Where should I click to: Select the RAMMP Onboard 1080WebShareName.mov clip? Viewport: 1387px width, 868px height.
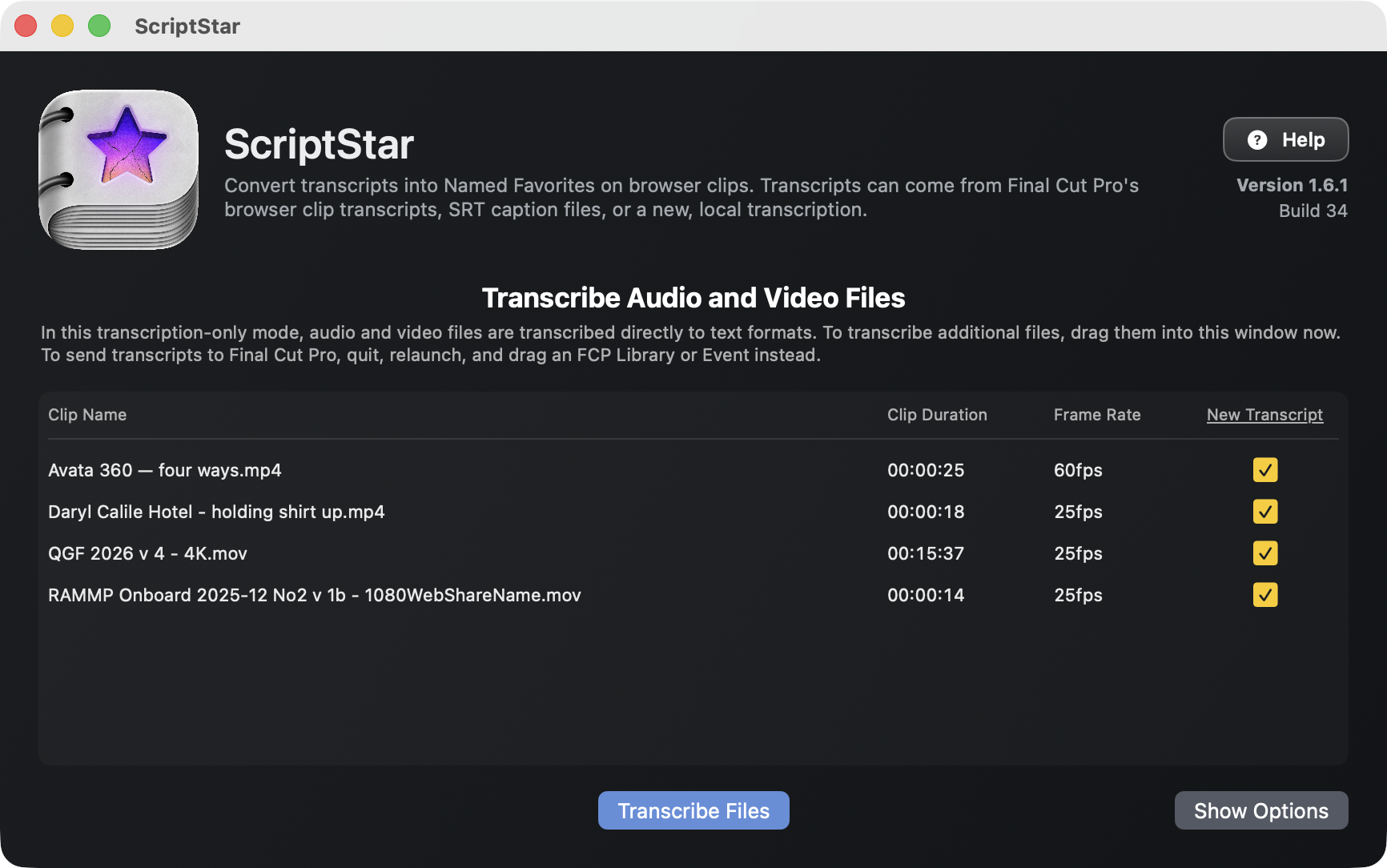(693, 595)
